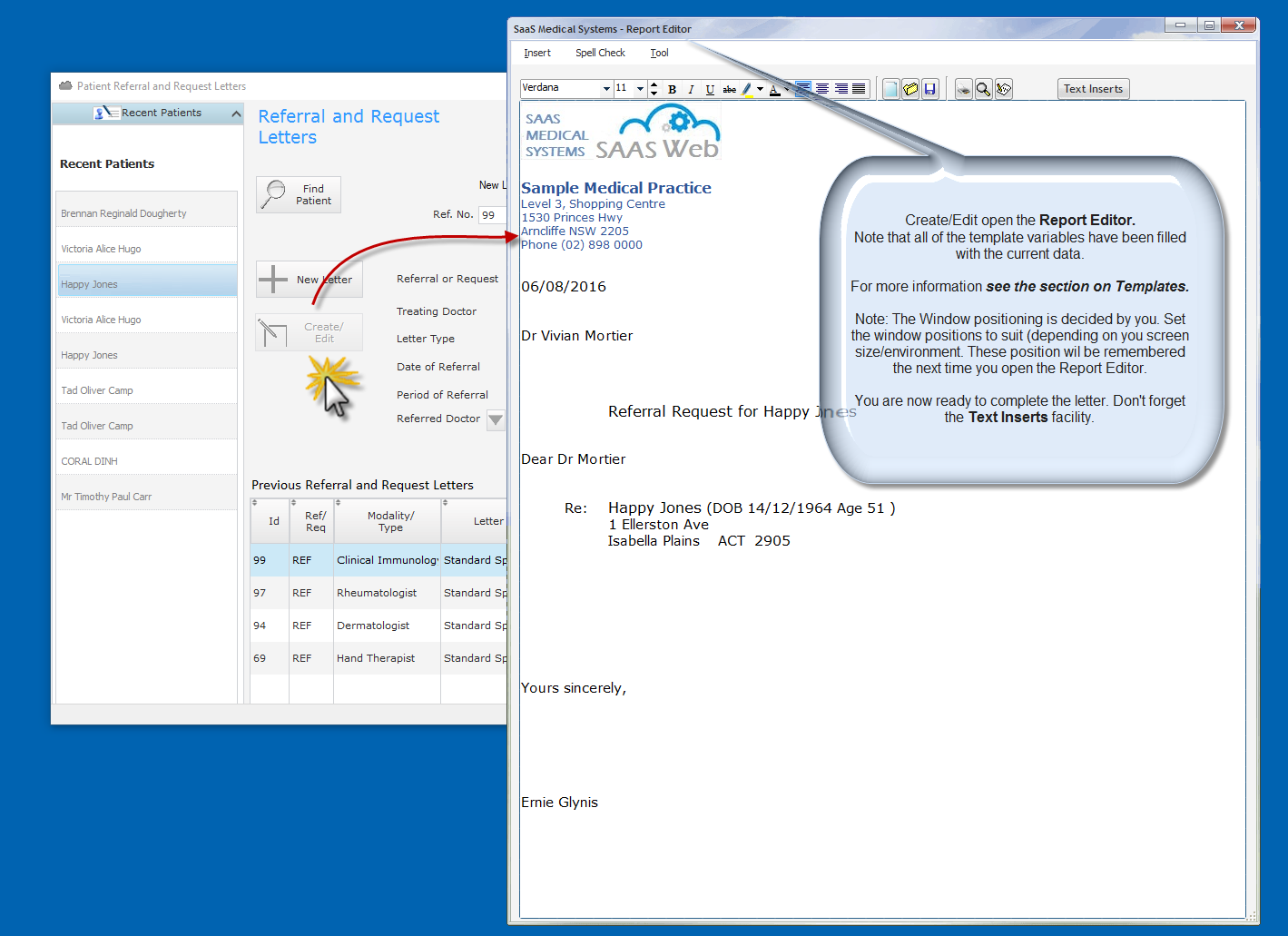Toggle underline formatting in Report Editor
The width and height of the screenshot is (1288, 936).
(710, 89)
